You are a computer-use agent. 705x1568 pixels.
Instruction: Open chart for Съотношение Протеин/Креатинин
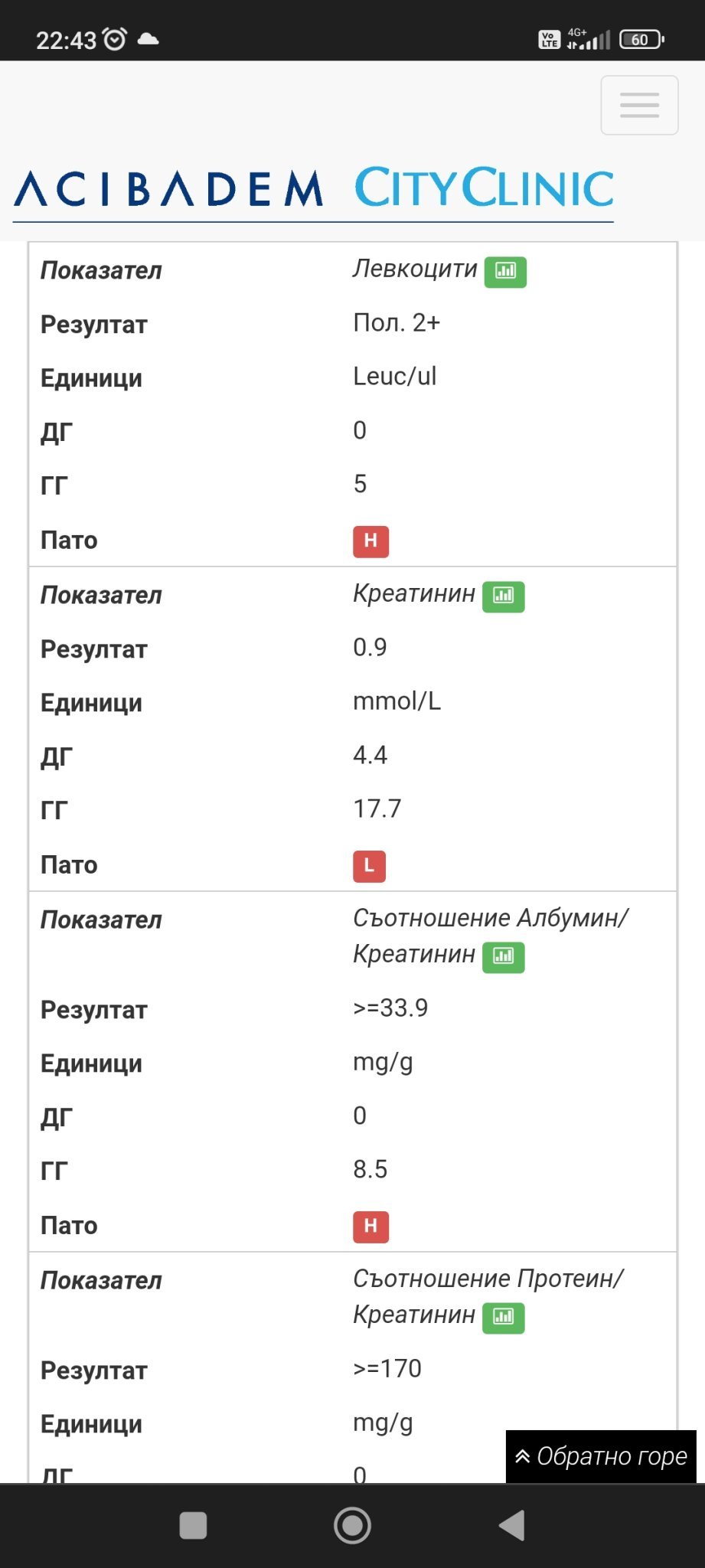click(503, 1317)
